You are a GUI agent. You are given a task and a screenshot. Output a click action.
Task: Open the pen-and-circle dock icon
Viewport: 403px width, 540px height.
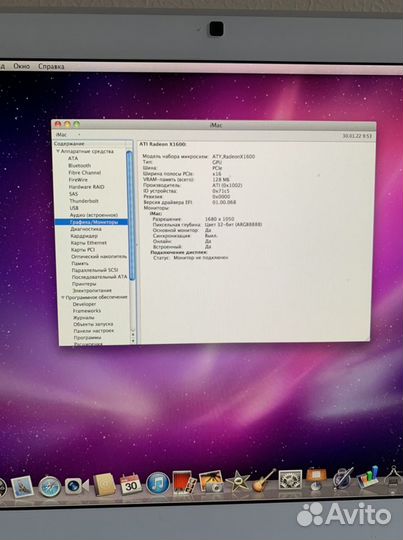(342, 478)
